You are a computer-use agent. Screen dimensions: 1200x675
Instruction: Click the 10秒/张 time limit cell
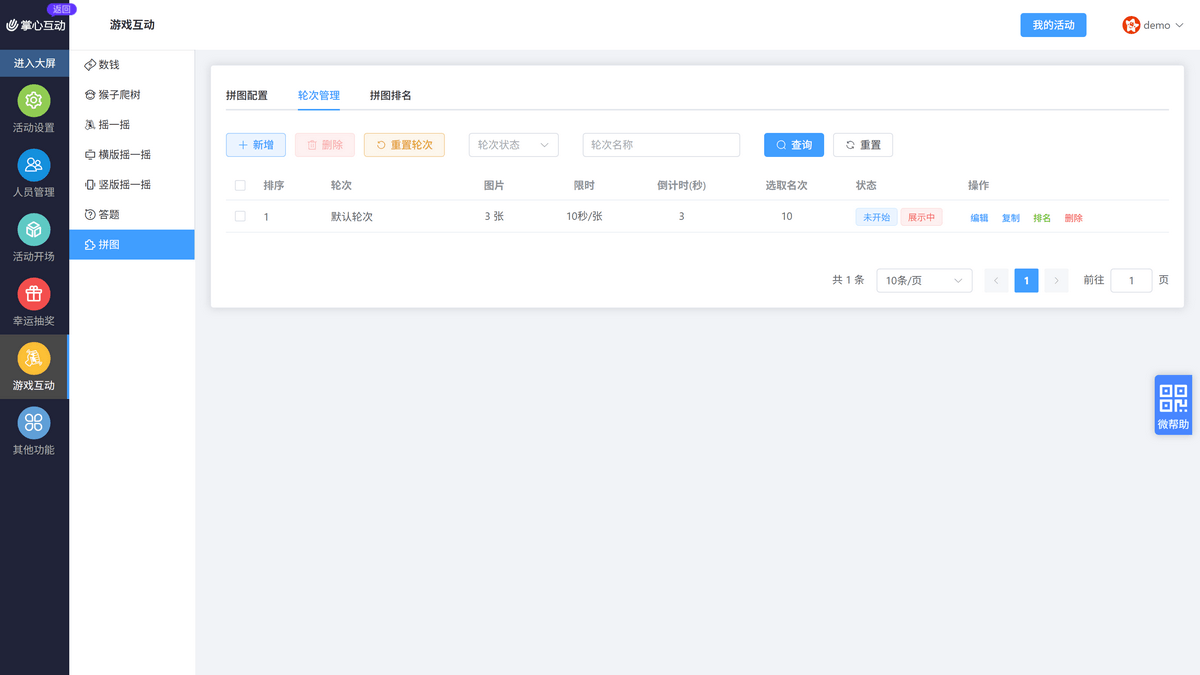click(x=584, y=217)
